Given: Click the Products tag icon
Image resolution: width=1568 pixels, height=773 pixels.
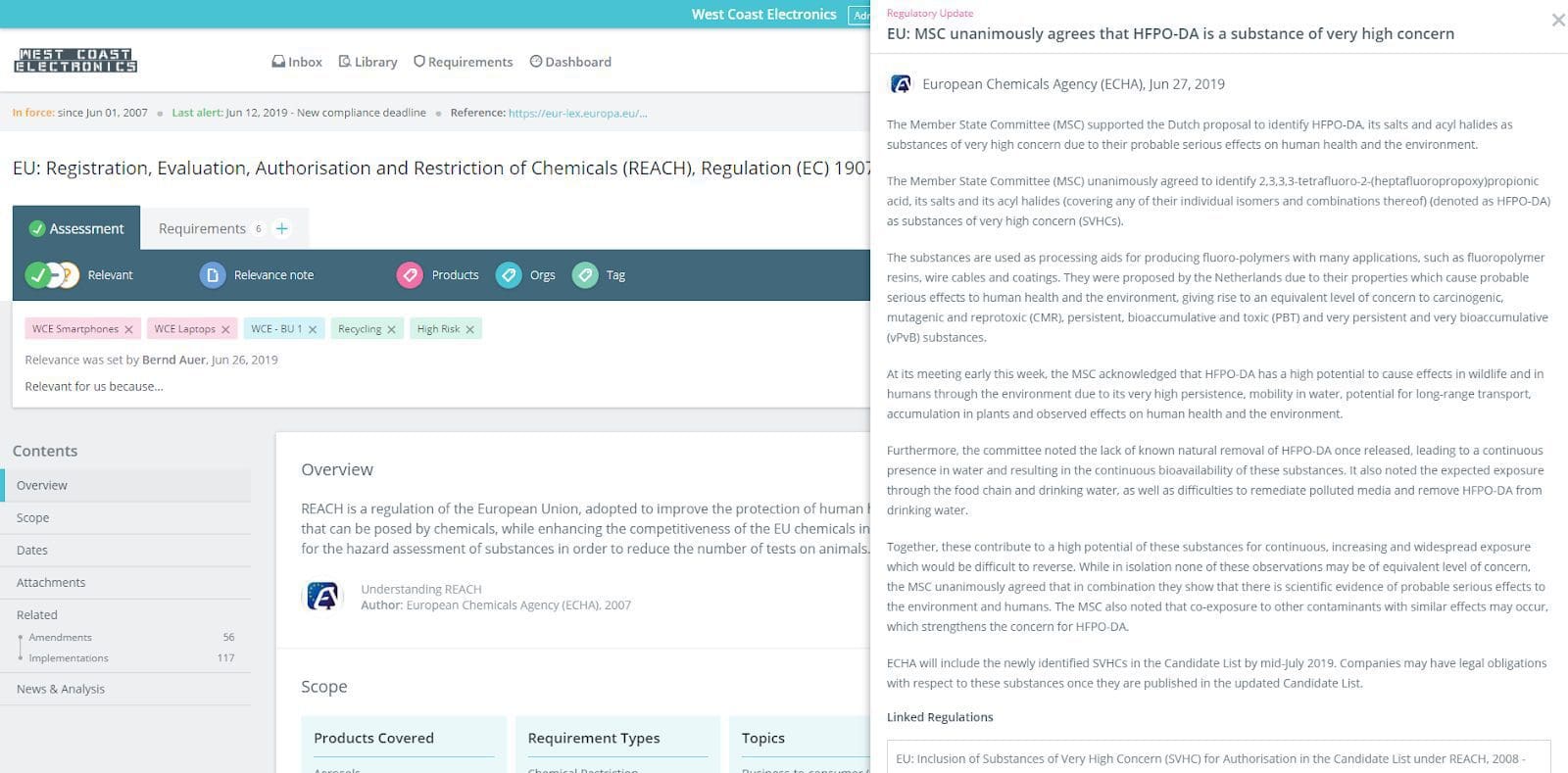Looking at the screenshot, I should pyautogui.click(x=410, y=275).
